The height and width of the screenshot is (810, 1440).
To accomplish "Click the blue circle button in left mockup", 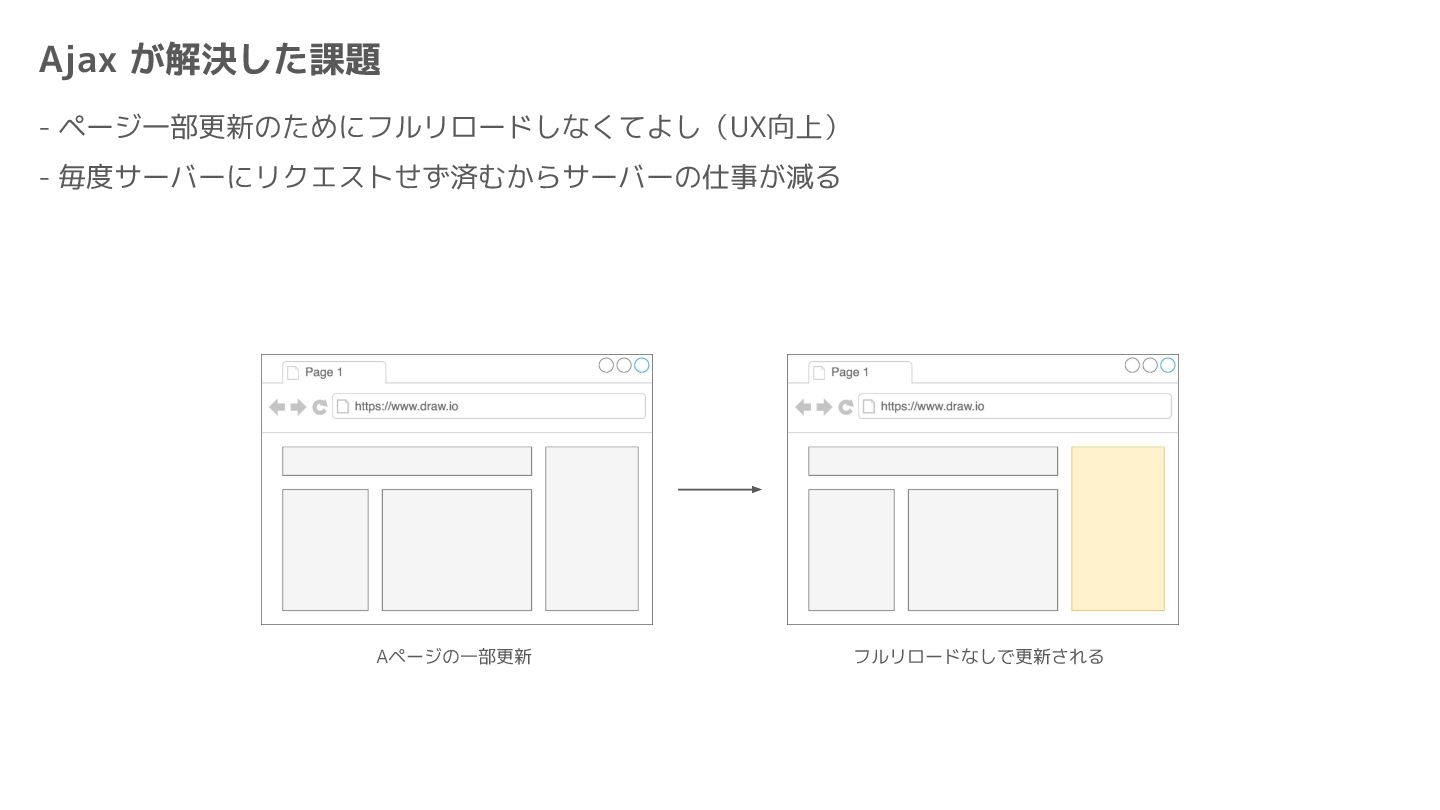I will pos(642,365).
